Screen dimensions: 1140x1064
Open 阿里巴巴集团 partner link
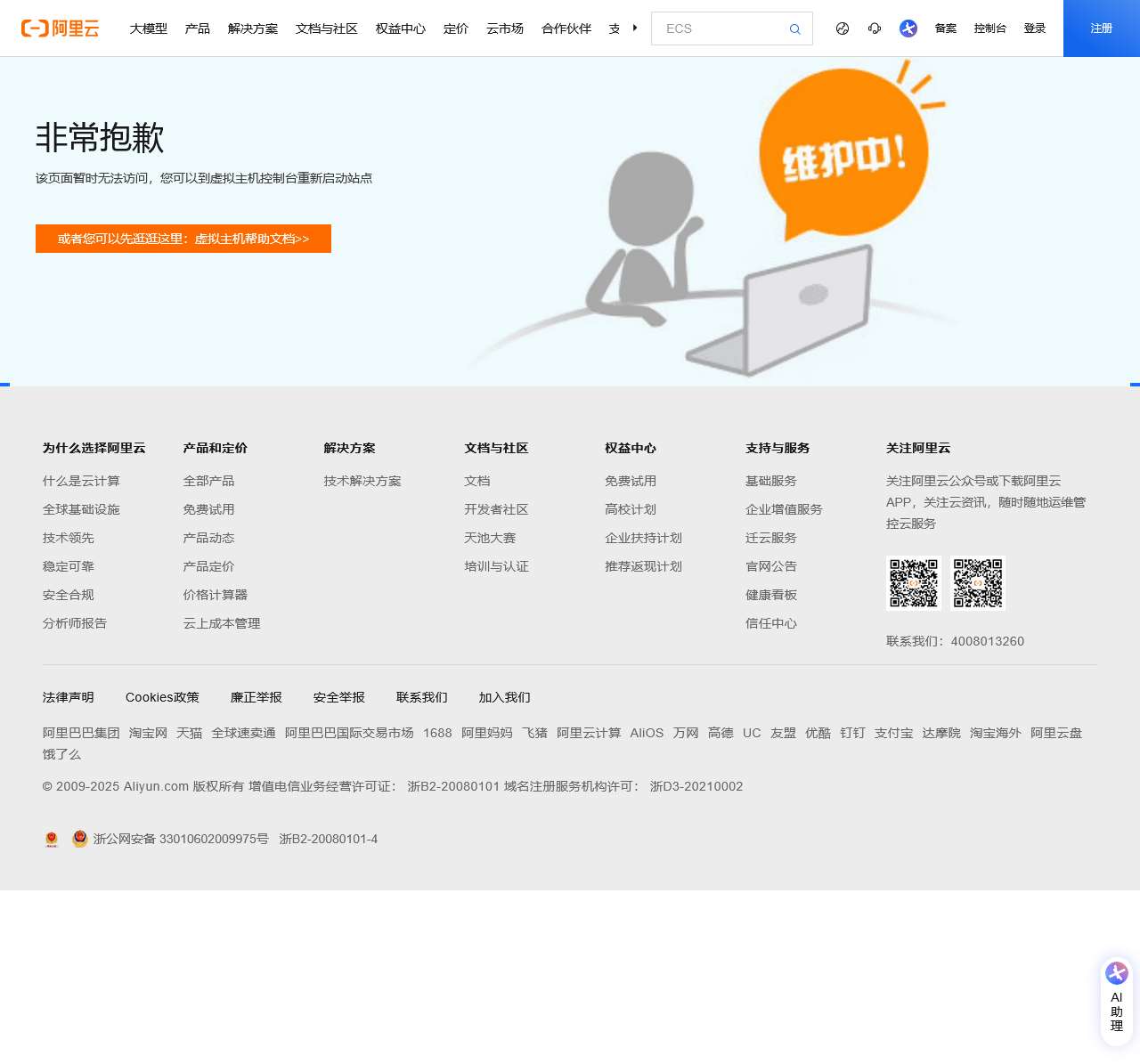pyautogui.click(x=81, y=733)
